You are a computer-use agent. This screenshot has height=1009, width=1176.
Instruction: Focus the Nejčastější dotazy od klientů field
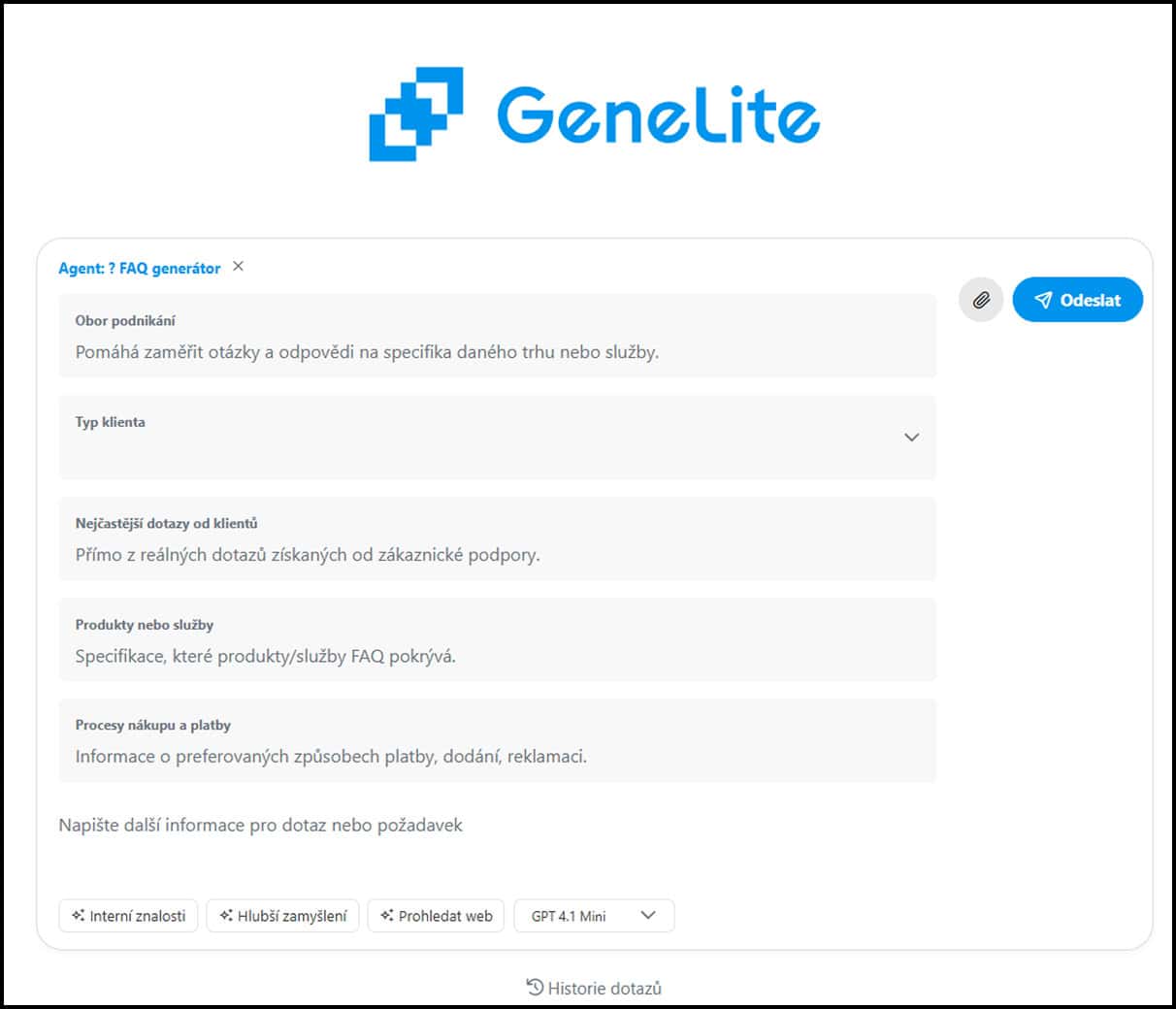[x=498, y=538]
